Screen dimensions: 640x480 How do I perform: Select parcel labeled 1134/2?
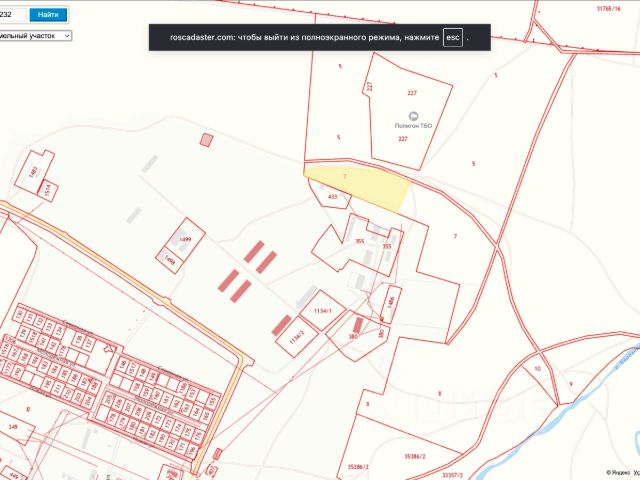[297, 337]
